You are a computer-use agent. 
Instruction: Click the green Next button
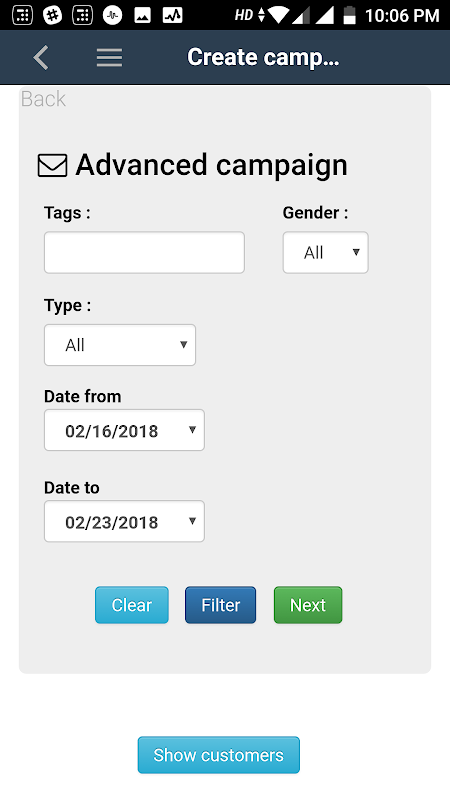[x=308, y=605]
